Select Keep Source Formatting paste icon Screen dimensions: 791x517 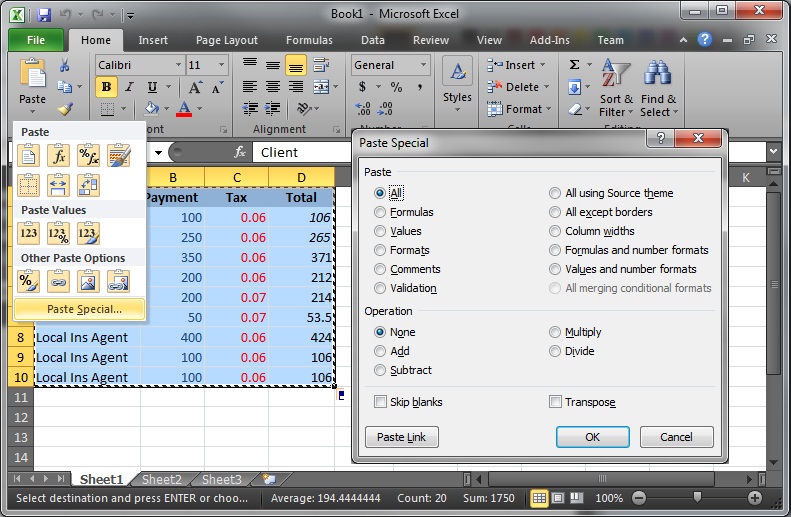coord(119,155)
